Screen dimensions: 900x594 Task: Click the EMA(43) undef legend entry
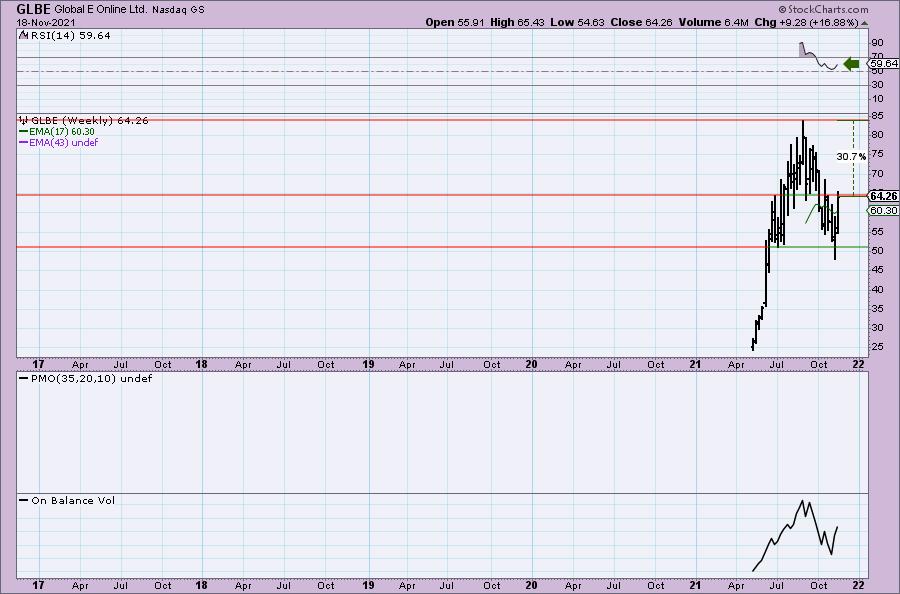coord(63,142)
